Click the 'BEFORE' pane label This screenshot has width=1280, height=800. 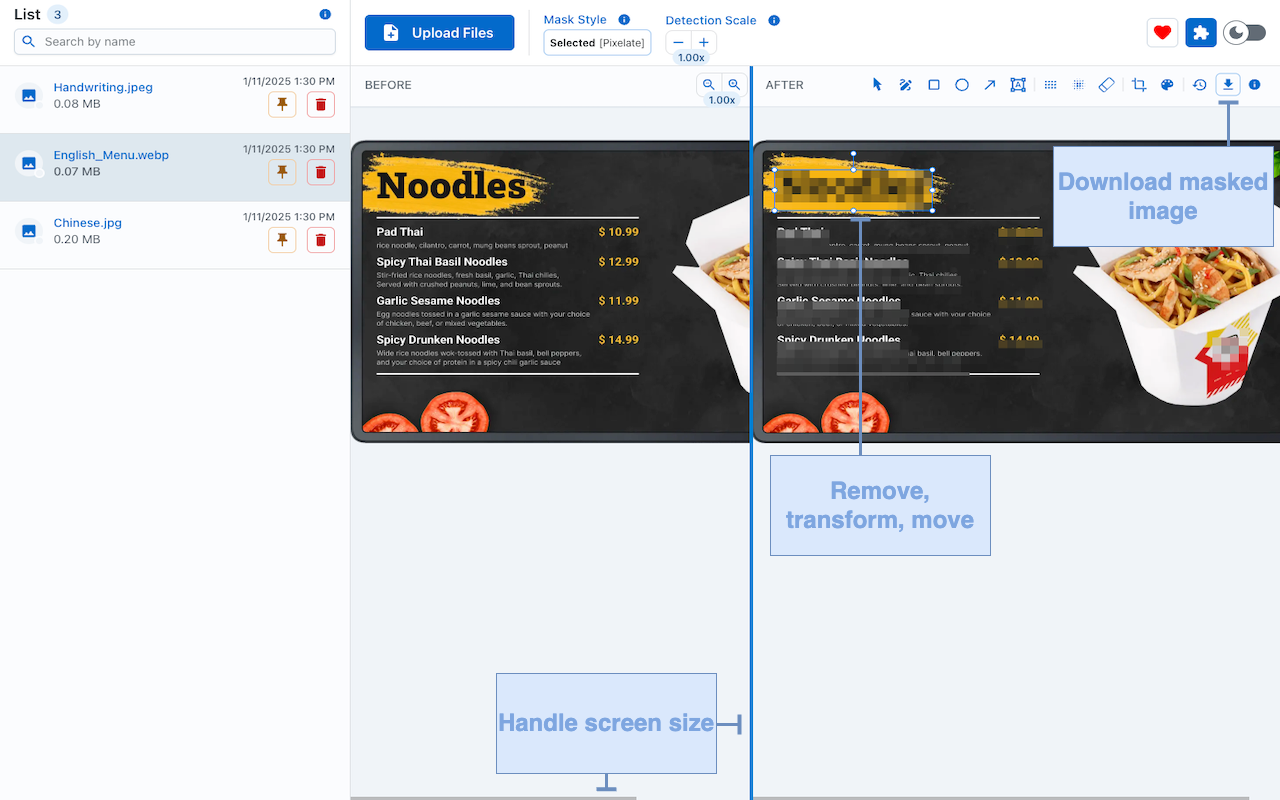[x=388, y=85]
